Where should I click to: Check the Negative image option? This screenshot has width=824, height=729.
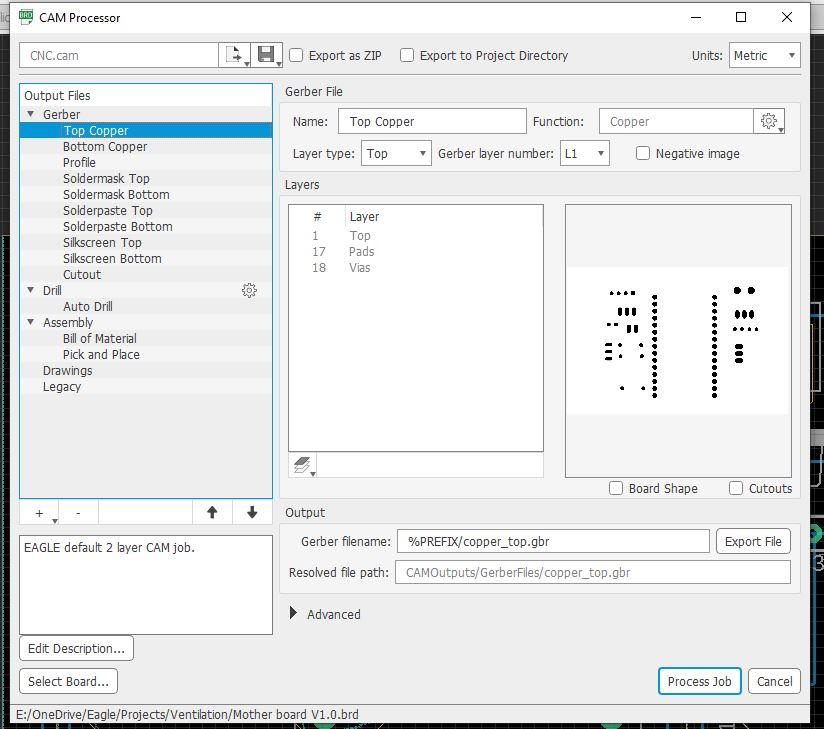643,153
